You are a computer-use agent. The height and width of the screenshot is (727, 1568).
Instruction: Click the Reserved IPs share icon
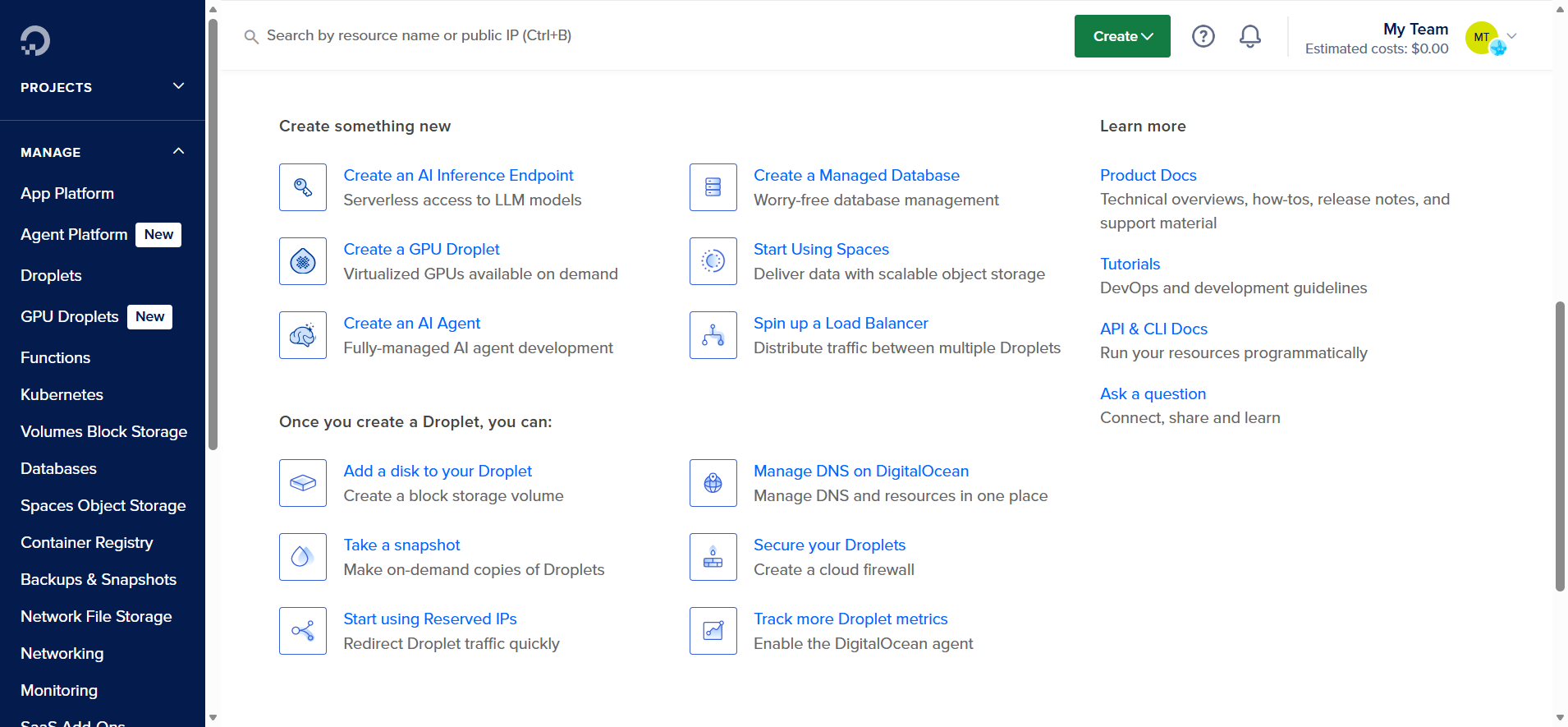(x=303, y=631)
